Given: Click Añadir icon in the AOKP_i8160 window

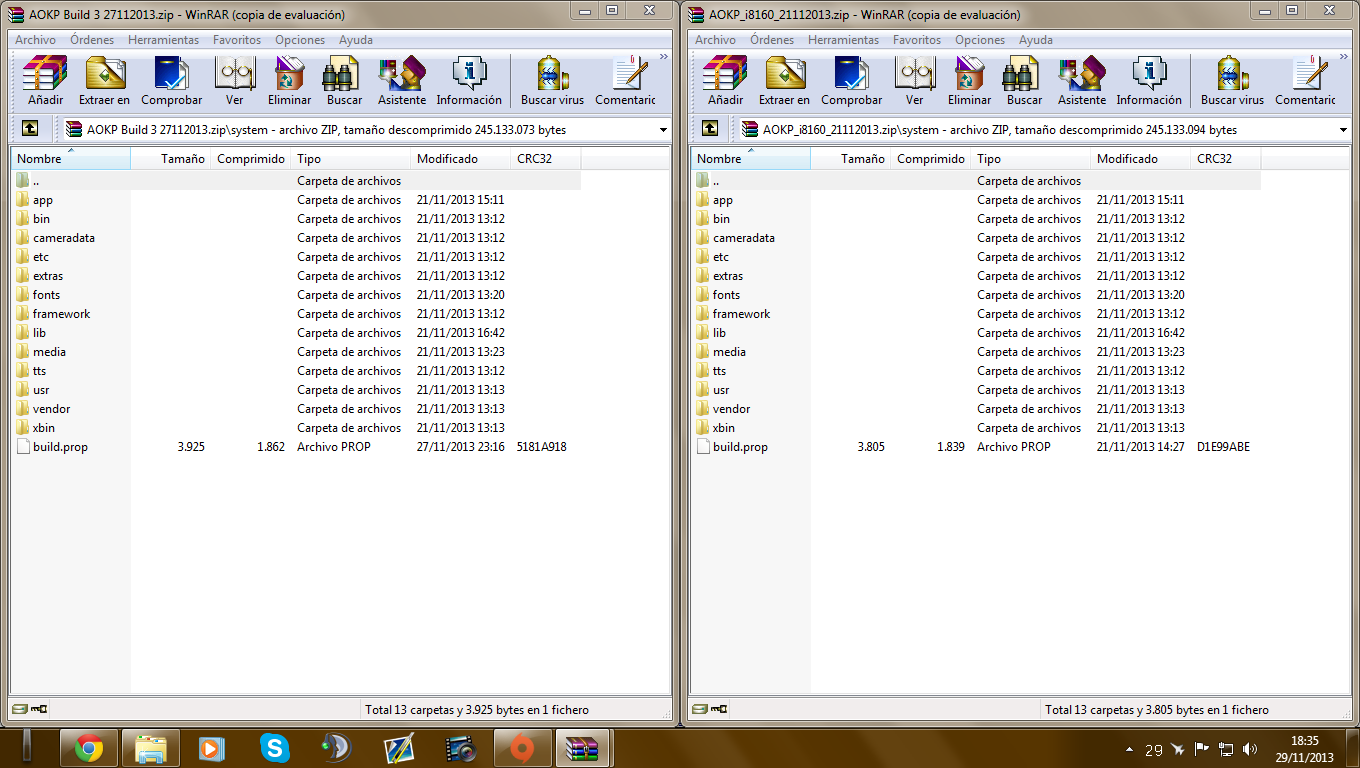Looking at the screenshot, I should tap(725, 81).
